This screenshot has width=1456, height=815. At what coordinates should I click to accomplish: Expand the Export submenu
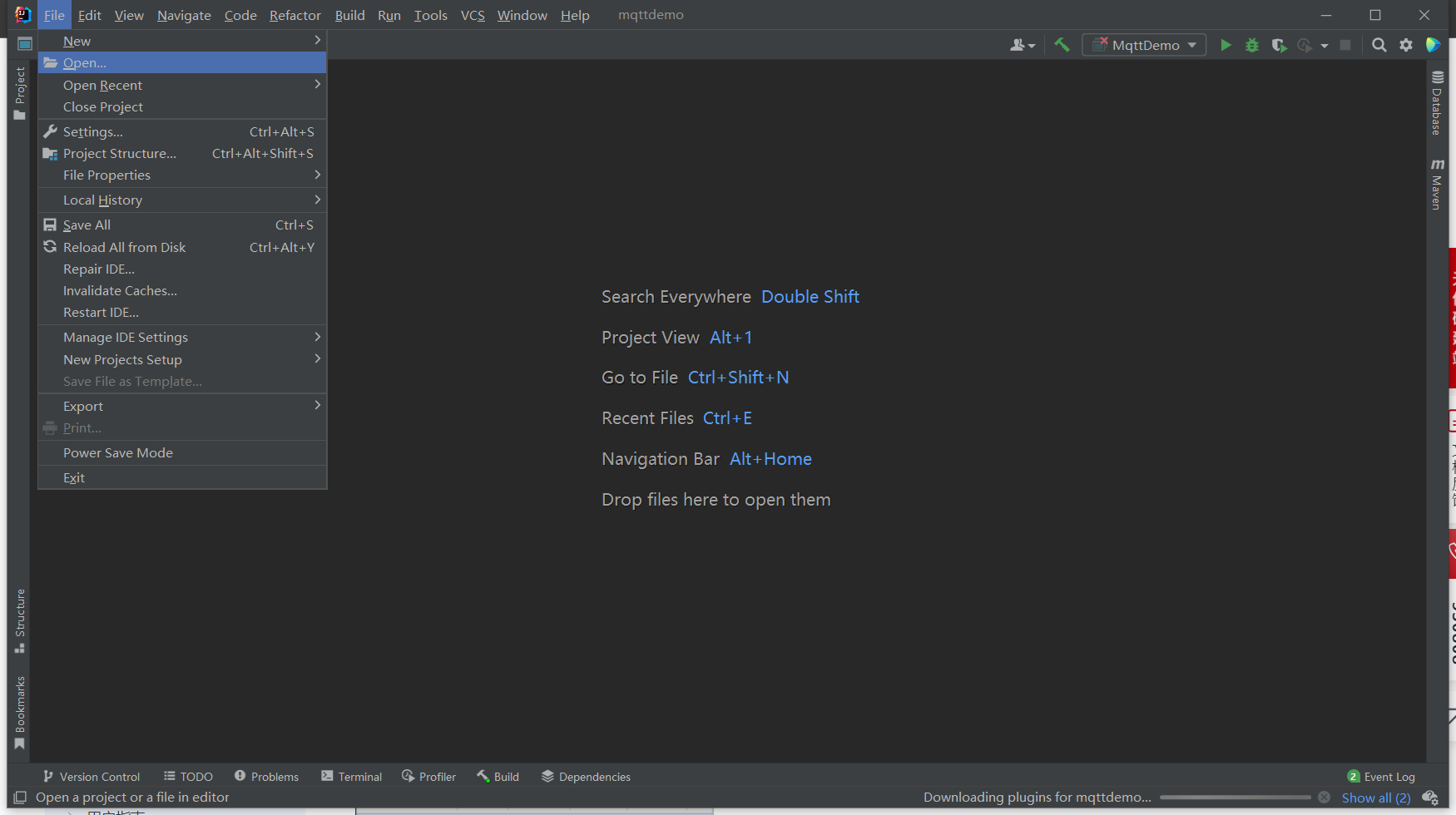(x=182, y=407)
